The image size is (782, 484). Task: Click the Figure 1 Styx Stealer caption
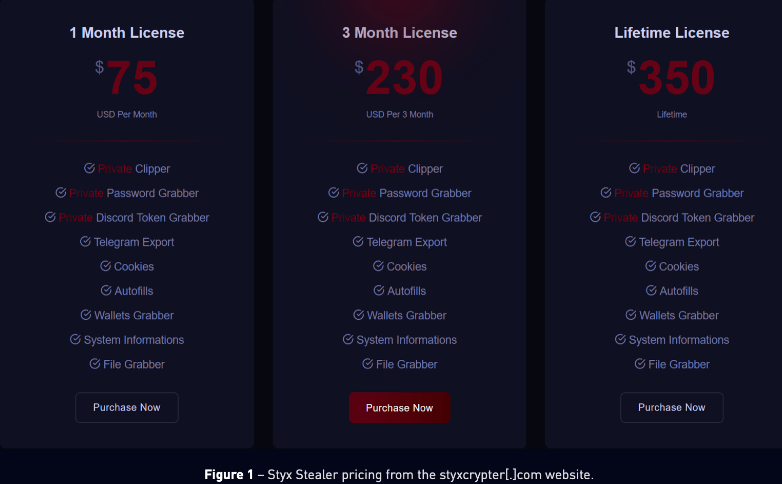[x=399, y=474]
